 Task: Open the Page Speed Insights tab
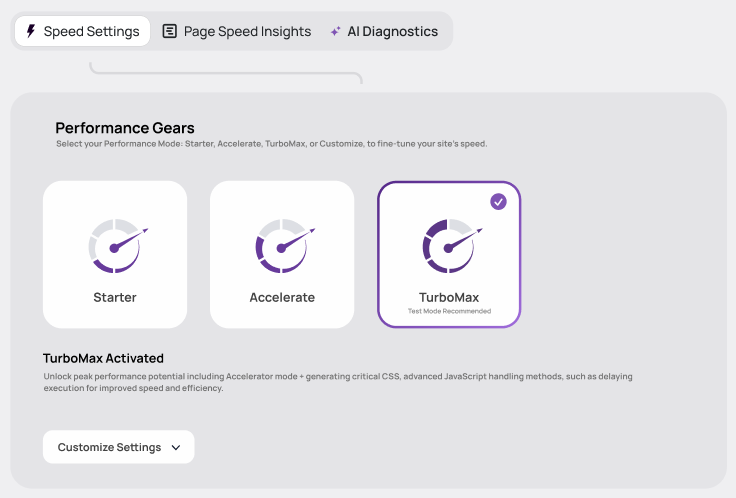pos(237,31)
